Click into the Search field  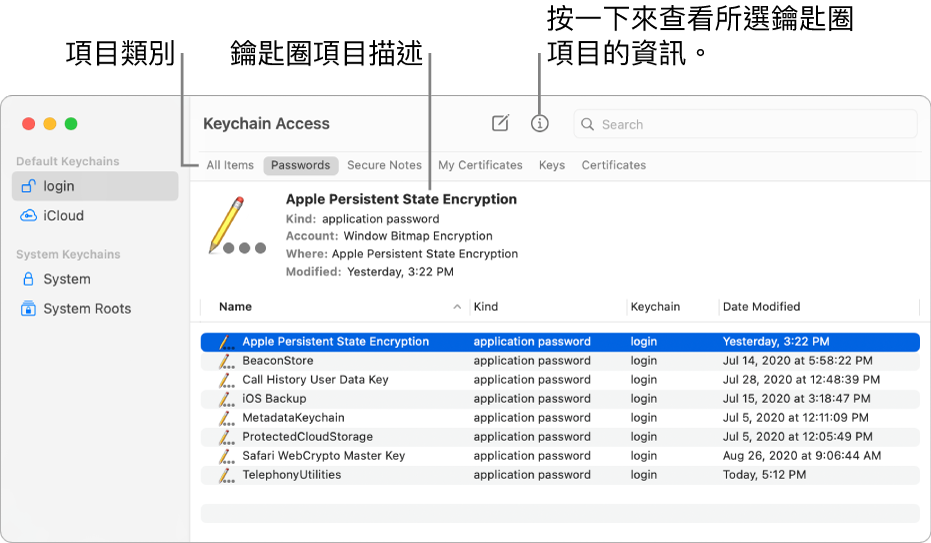tap(745, 124)
